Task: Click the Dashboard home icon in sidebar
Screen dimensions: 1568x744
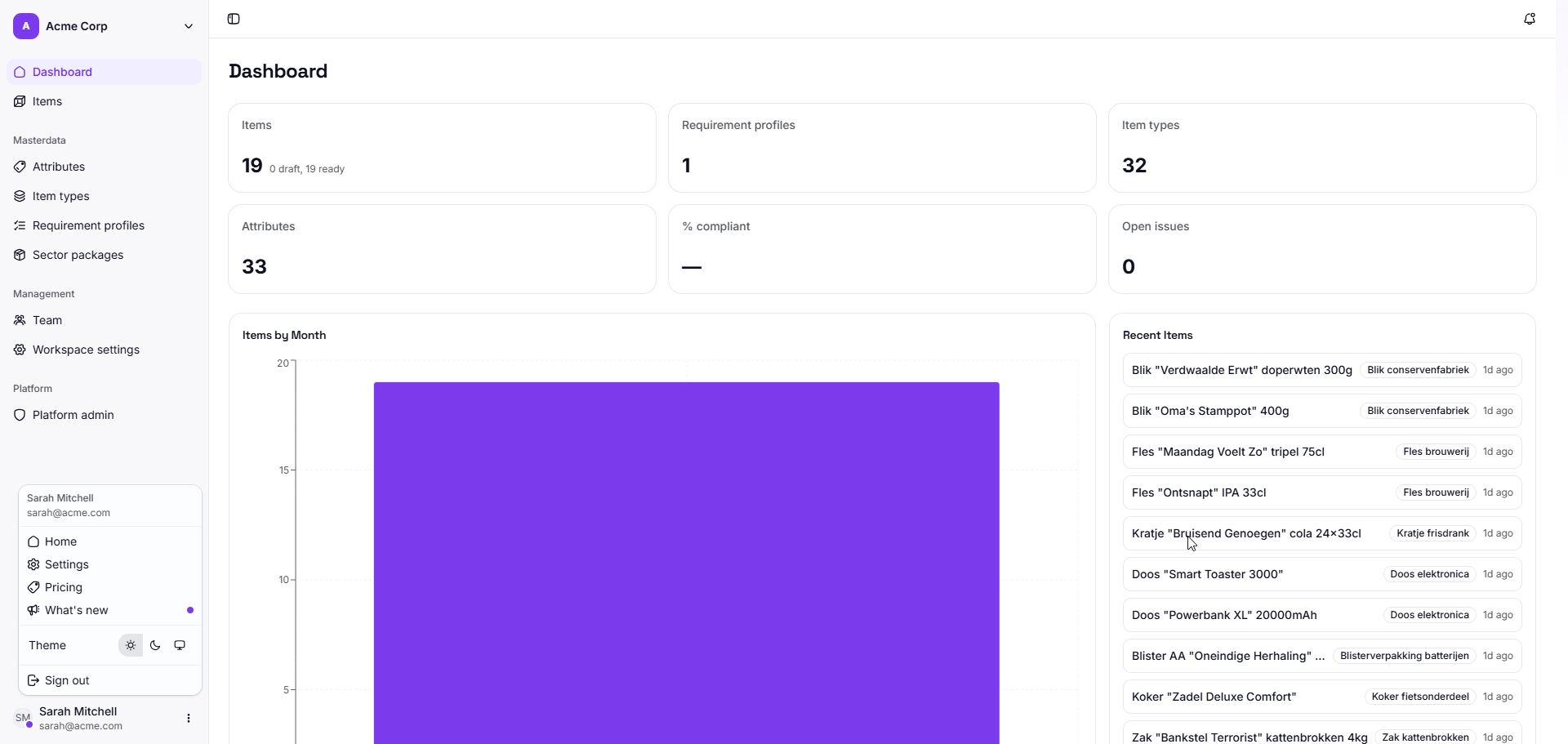Action: coord(20,72)
